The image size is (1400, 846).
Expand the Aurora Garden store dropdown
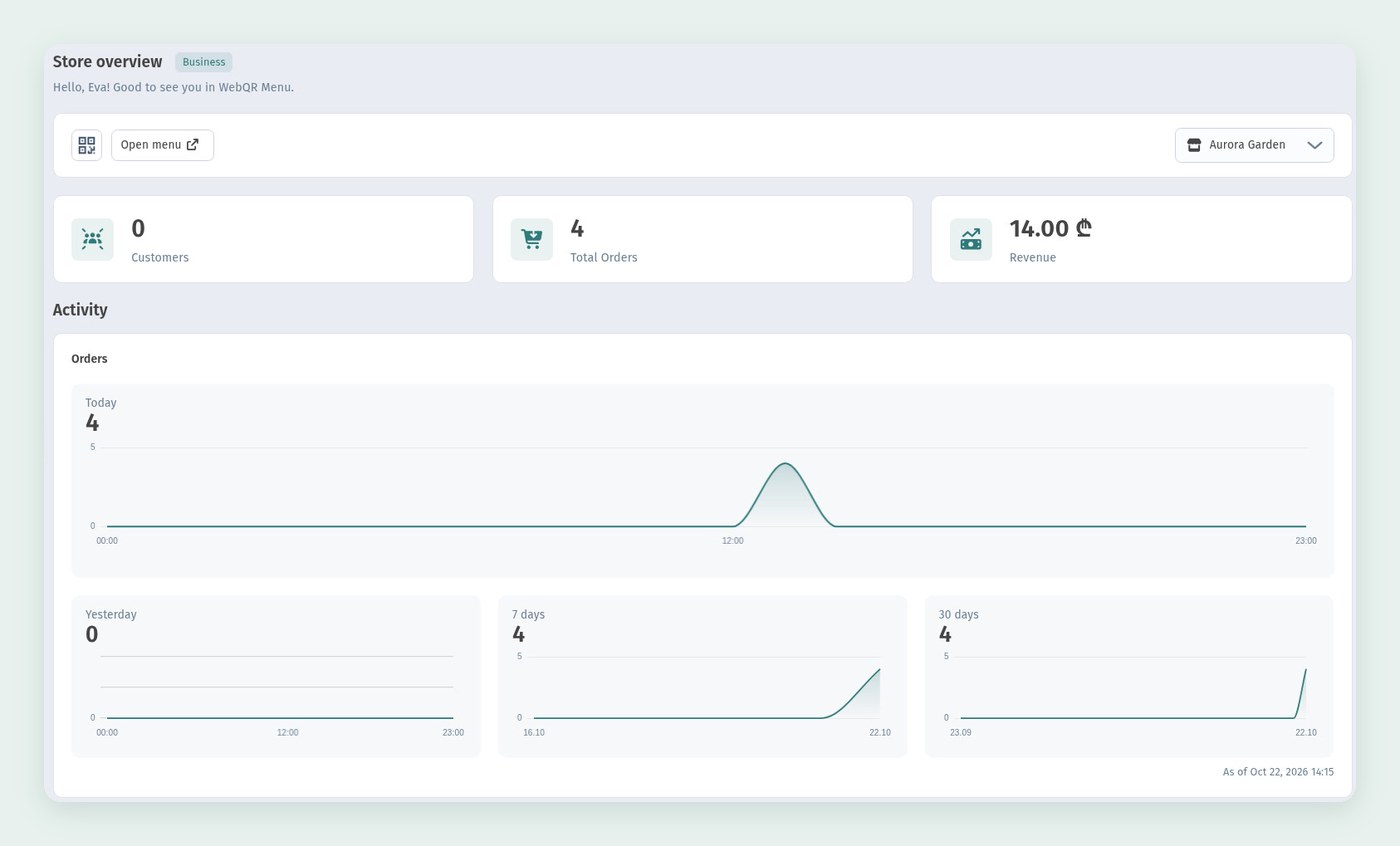(x=1254, y=145)
